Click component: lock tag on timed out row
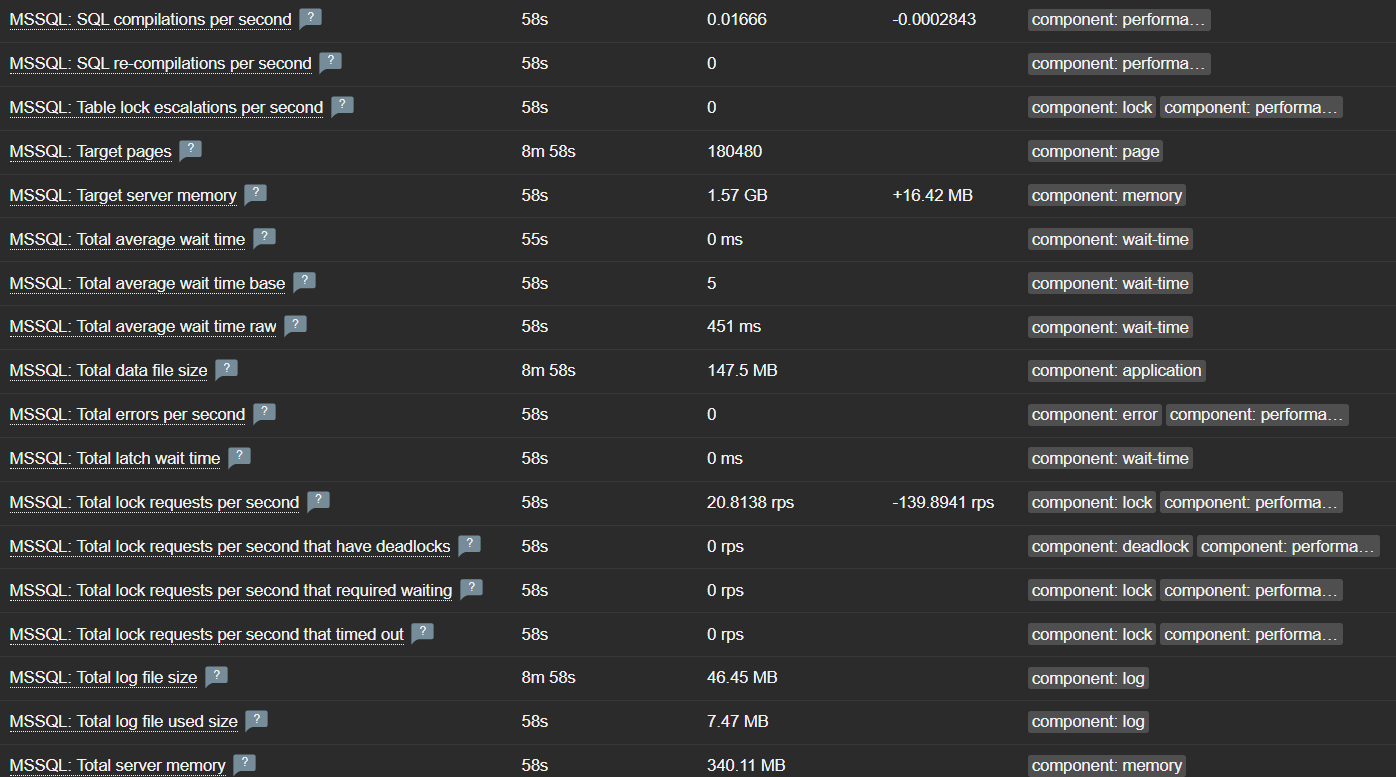Viewport: 1396px width, 777px height. click(x=1092, y=635)
